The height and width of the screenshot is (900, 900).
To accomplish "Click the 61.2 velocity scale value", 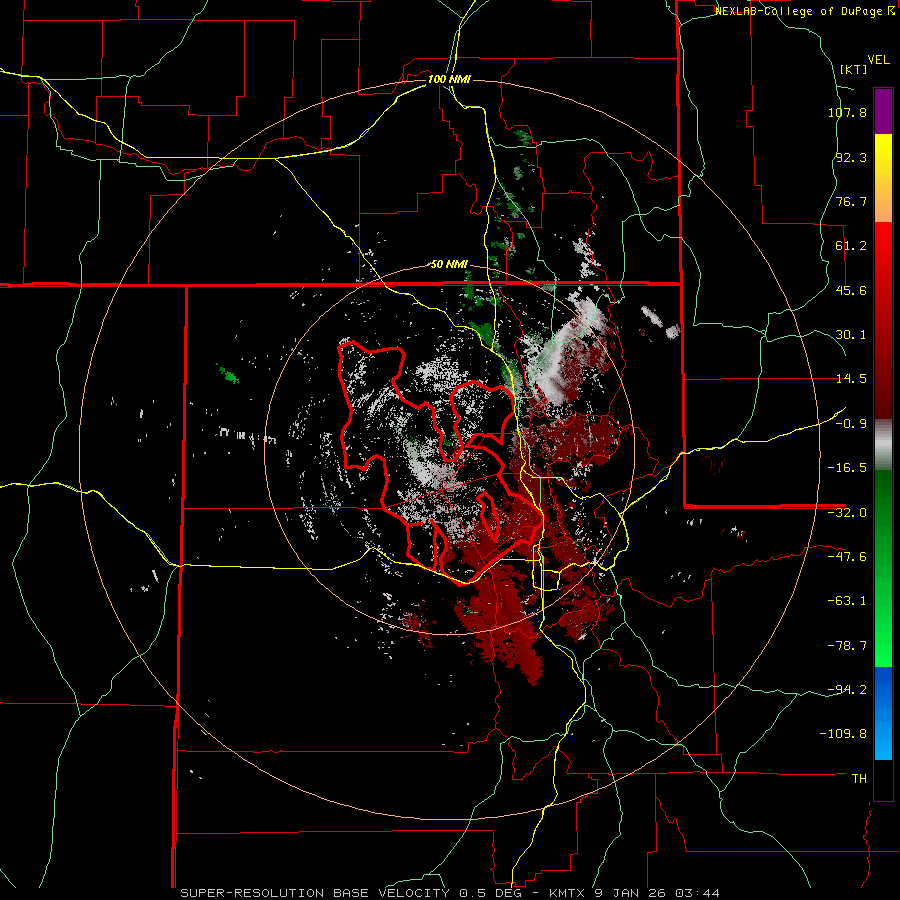I will pyautogui.click(x=851, y=246).
